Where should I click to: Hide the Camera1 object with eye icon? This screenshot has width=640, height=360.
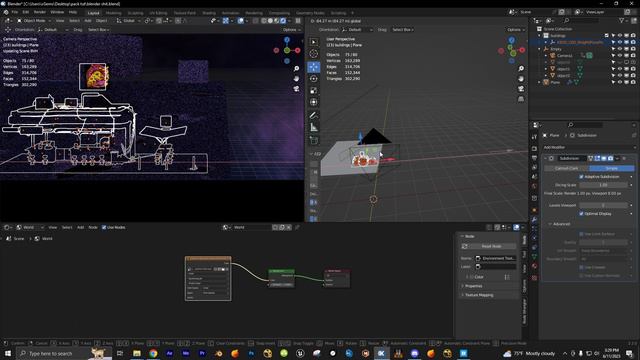tap(620, 56)
